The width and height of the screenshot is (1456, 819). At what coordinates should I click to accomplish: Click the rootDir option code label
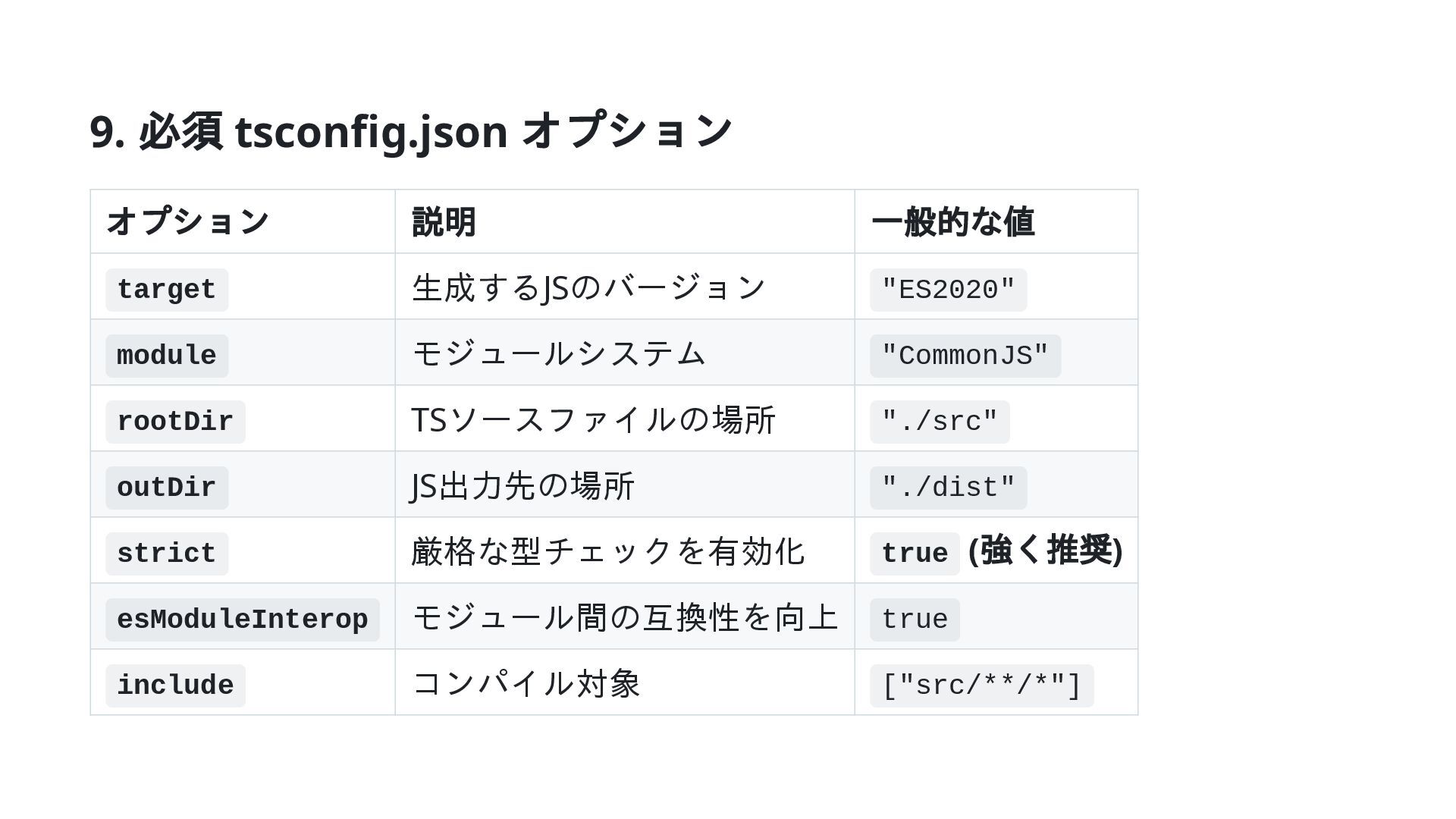(x=175, y=422)
